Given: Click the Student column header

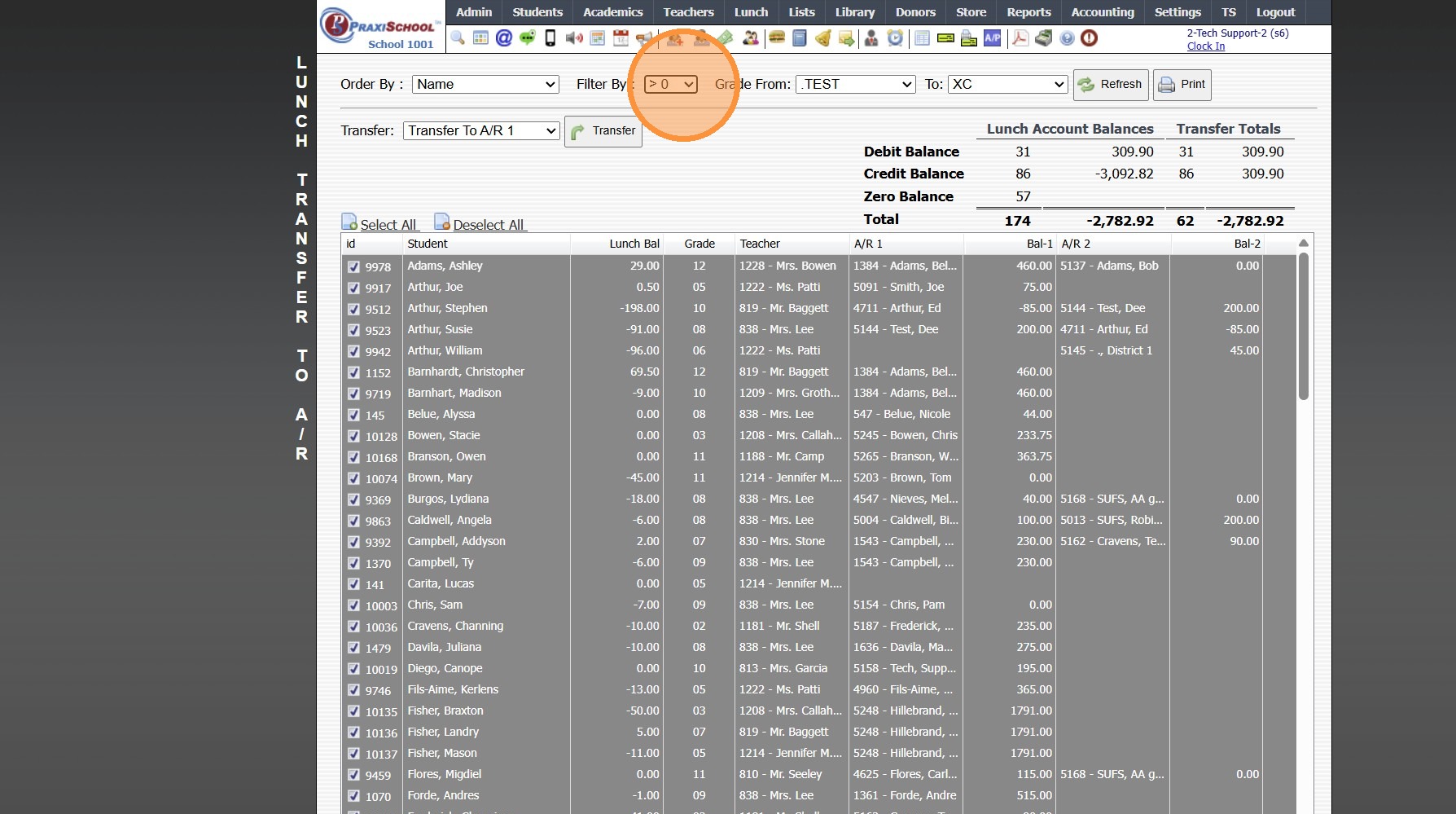Looking at the screenshot, I should pyautogui.click(x=486, y=244).
